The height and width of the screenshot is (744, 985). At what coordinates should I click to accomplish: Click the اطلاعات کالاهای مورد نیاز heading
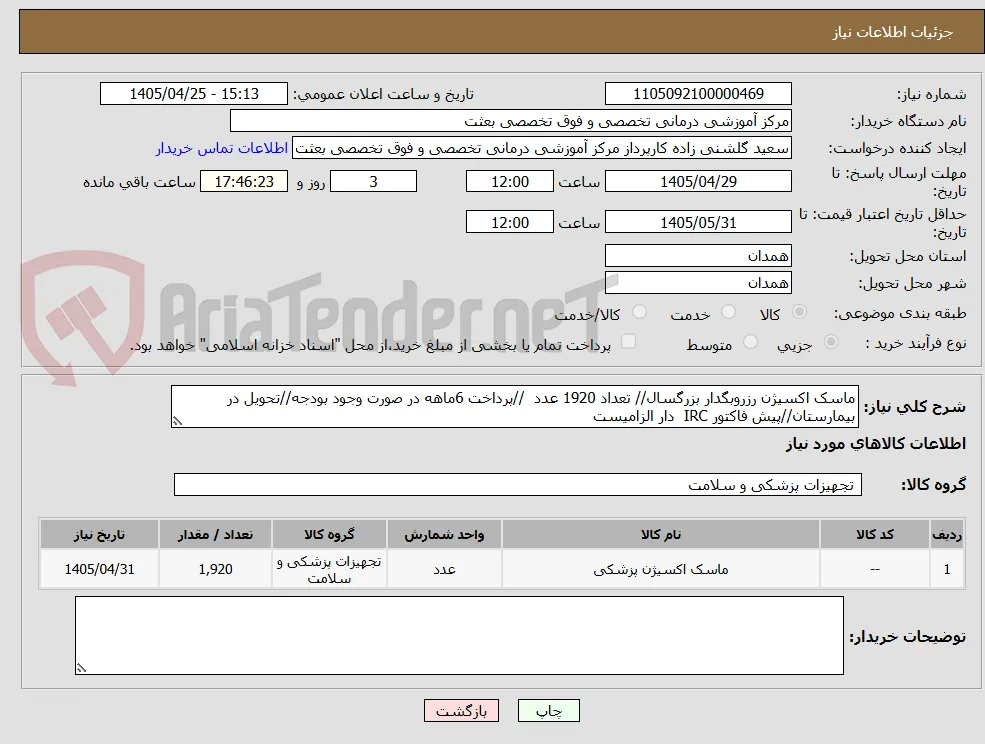pyautogui.click(x=876, y=444)
